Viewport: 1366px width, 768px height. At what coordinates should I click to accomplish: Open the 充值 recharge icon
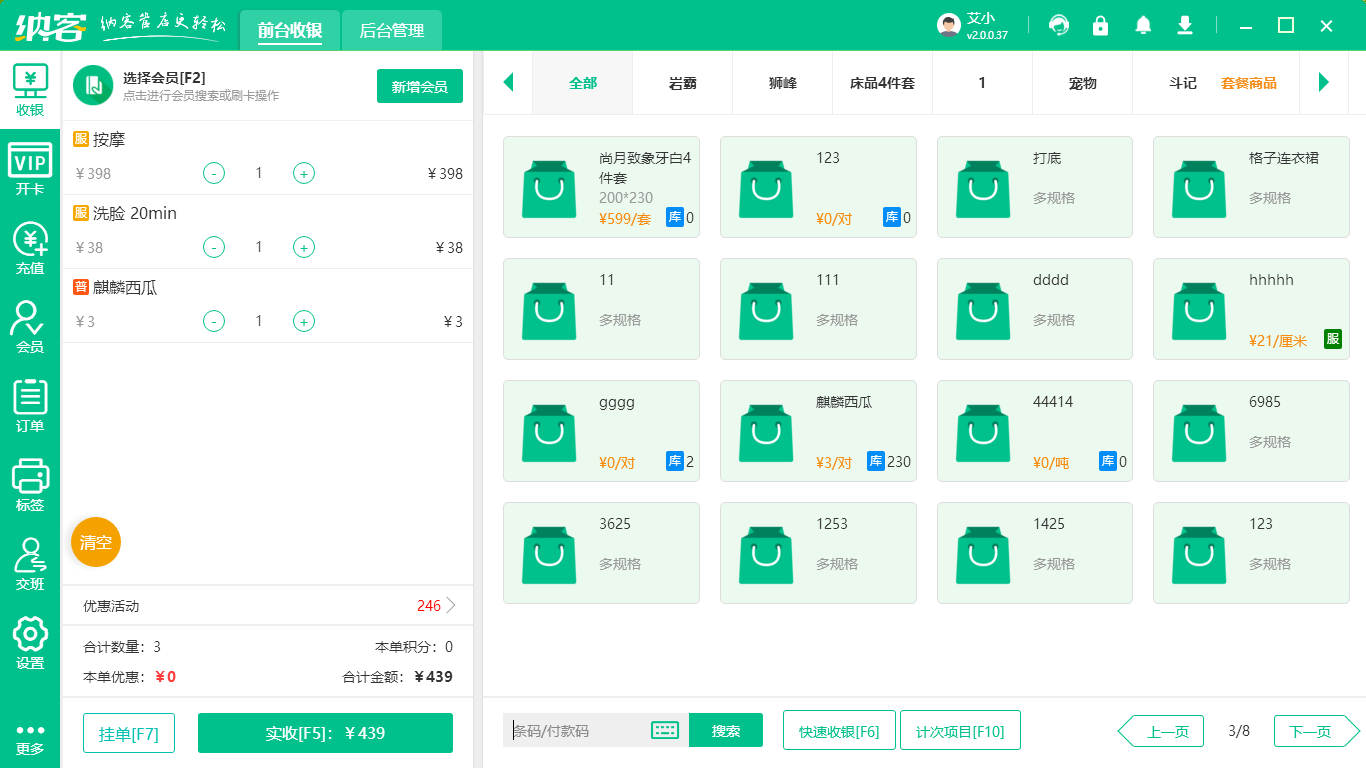pyautogui.click(x=30, y=248)
